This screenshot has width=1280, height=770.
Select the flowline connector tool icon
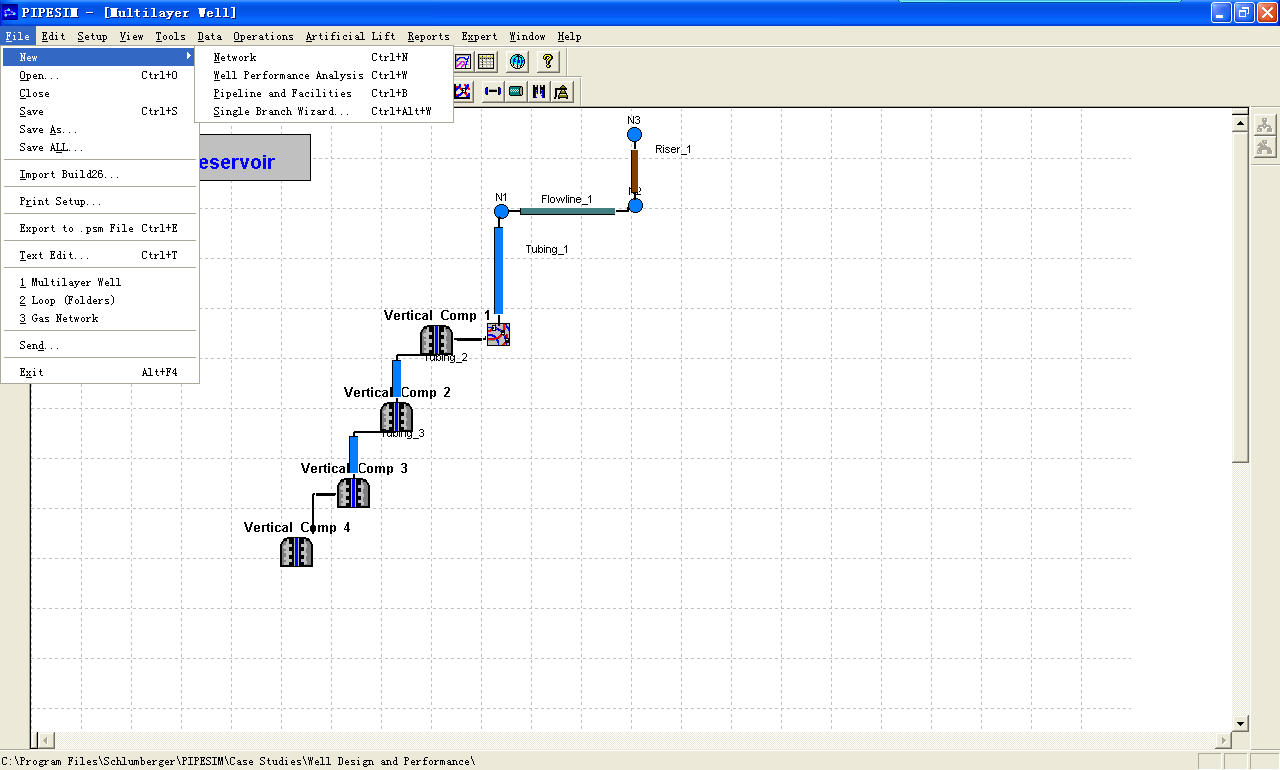point(493,91)
